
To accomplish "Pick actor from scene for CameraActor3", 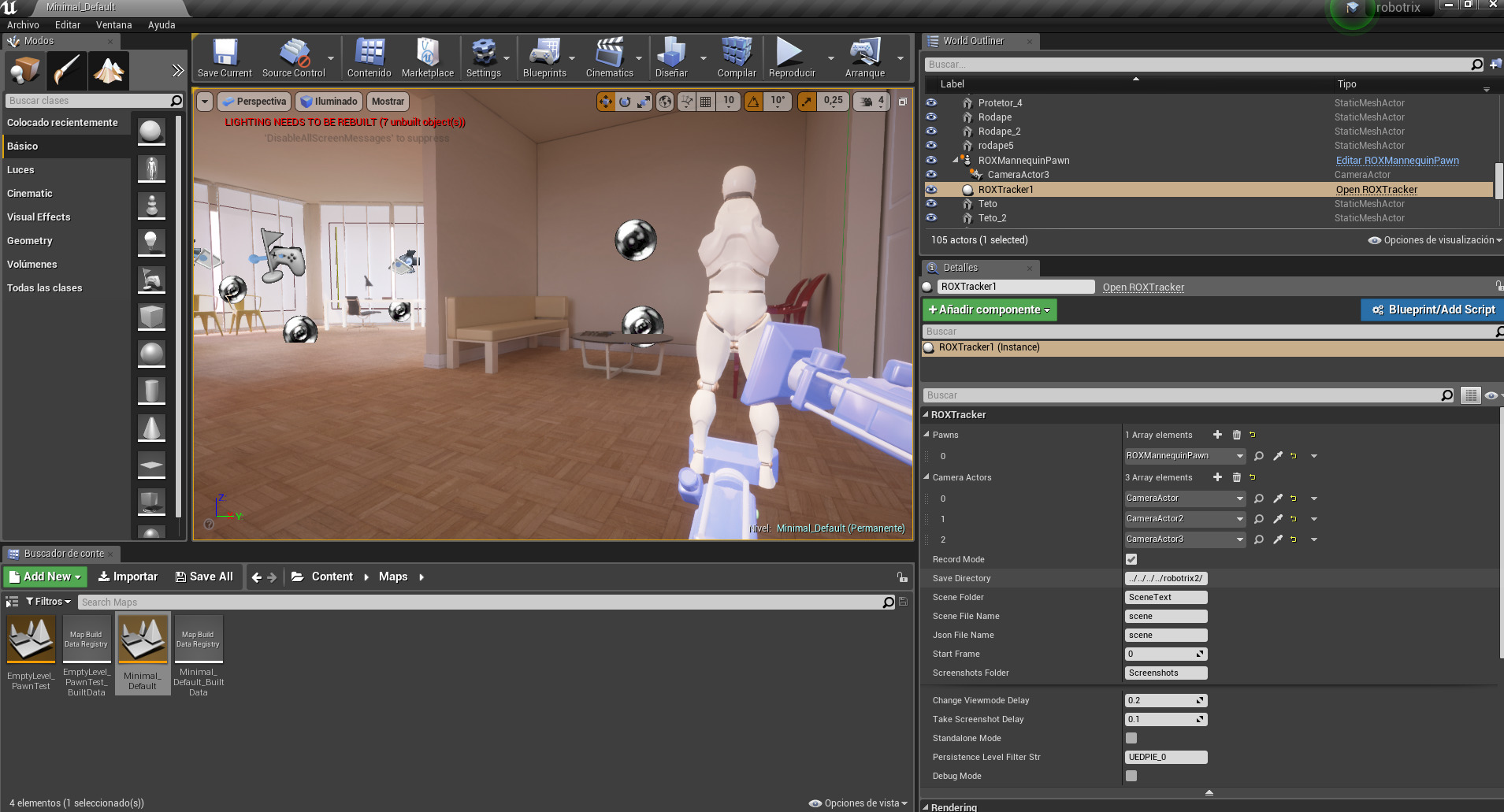I will (1278, 539).
